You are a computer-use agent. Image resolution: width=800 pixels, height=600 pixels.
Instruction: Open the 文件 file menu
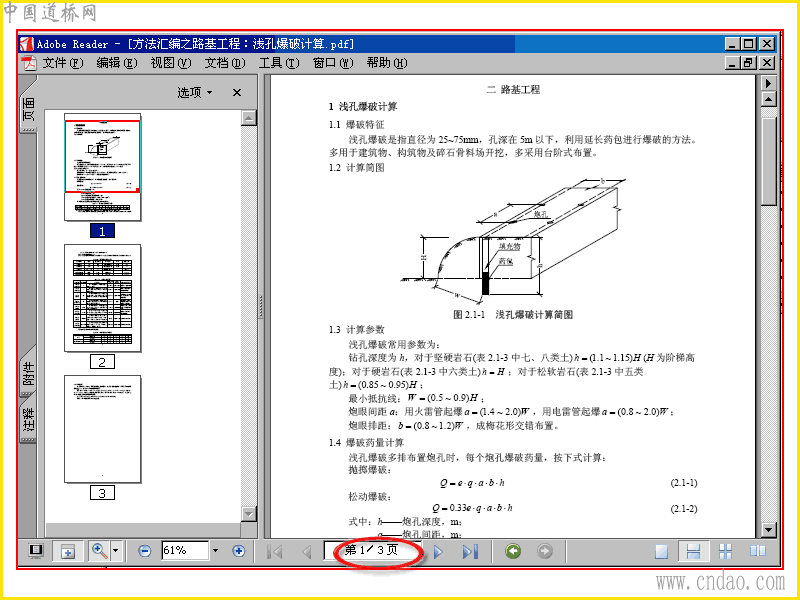coord(63,63)
